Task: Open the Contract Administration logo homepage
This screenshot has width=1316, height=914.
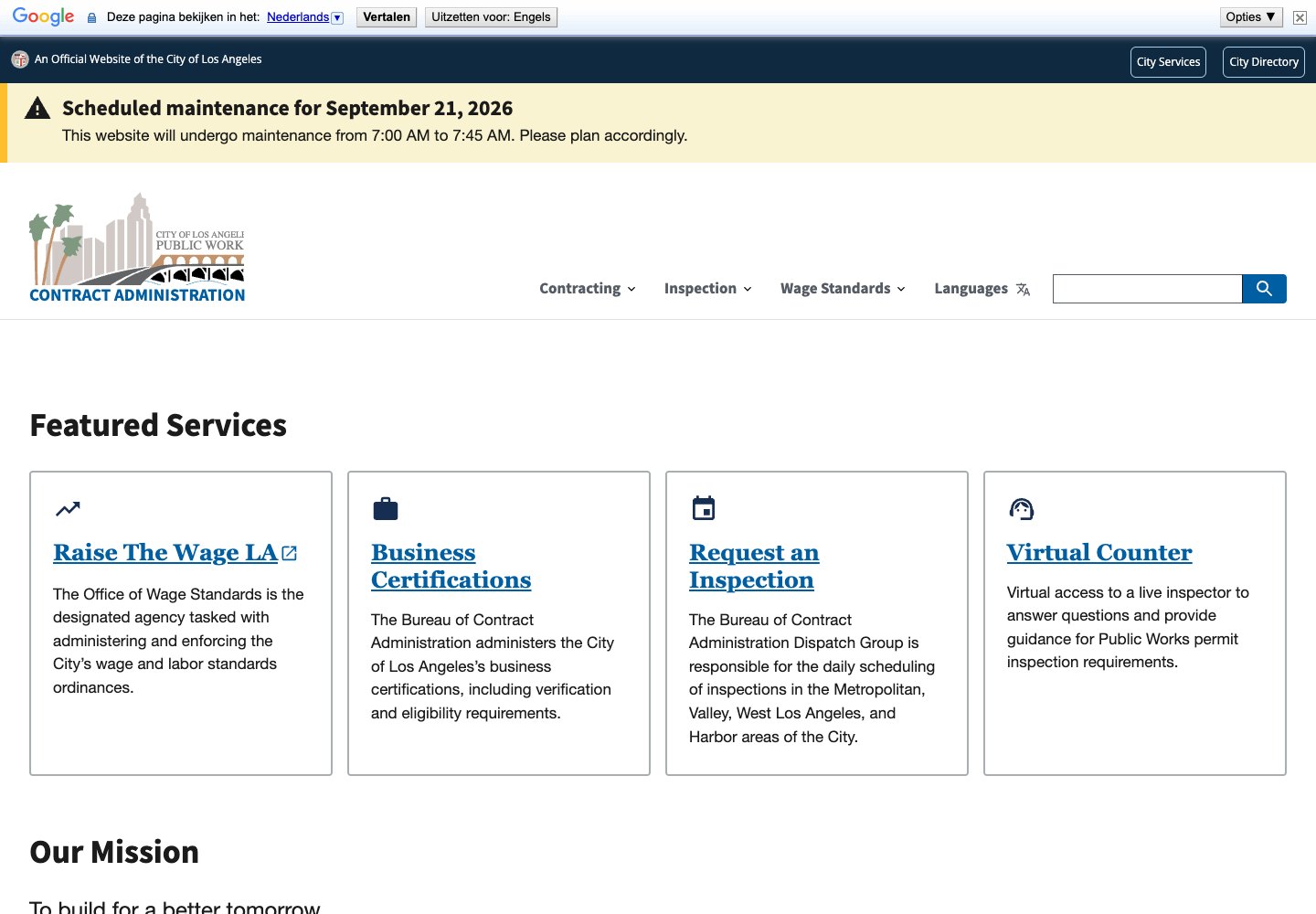Action: click(137, 247)
